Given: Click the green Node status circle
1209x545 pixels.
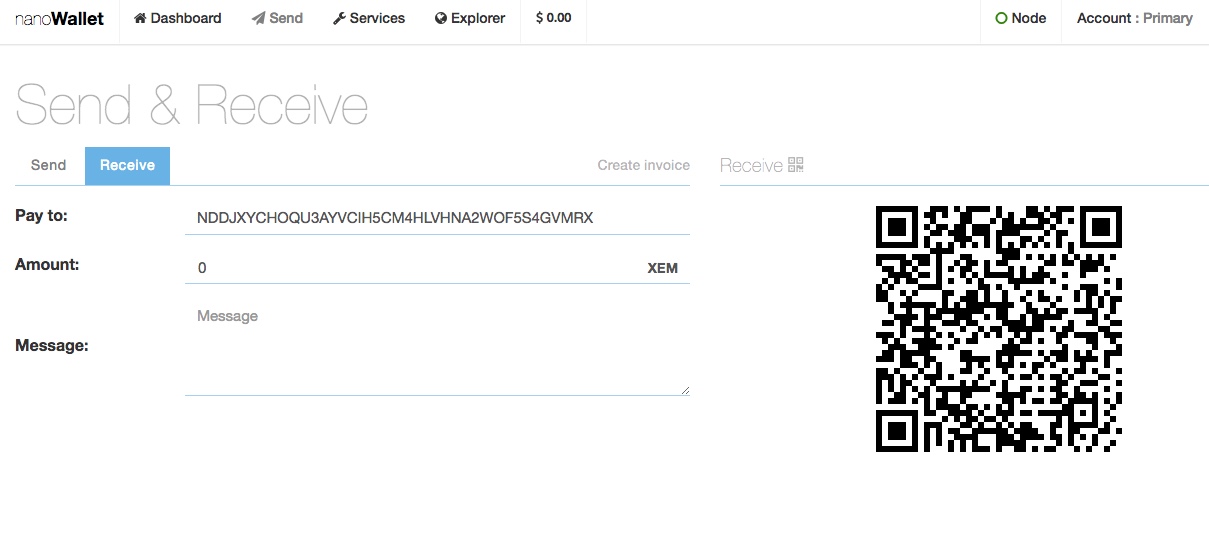Looking at the screenshot, I should click(1001, 18).
